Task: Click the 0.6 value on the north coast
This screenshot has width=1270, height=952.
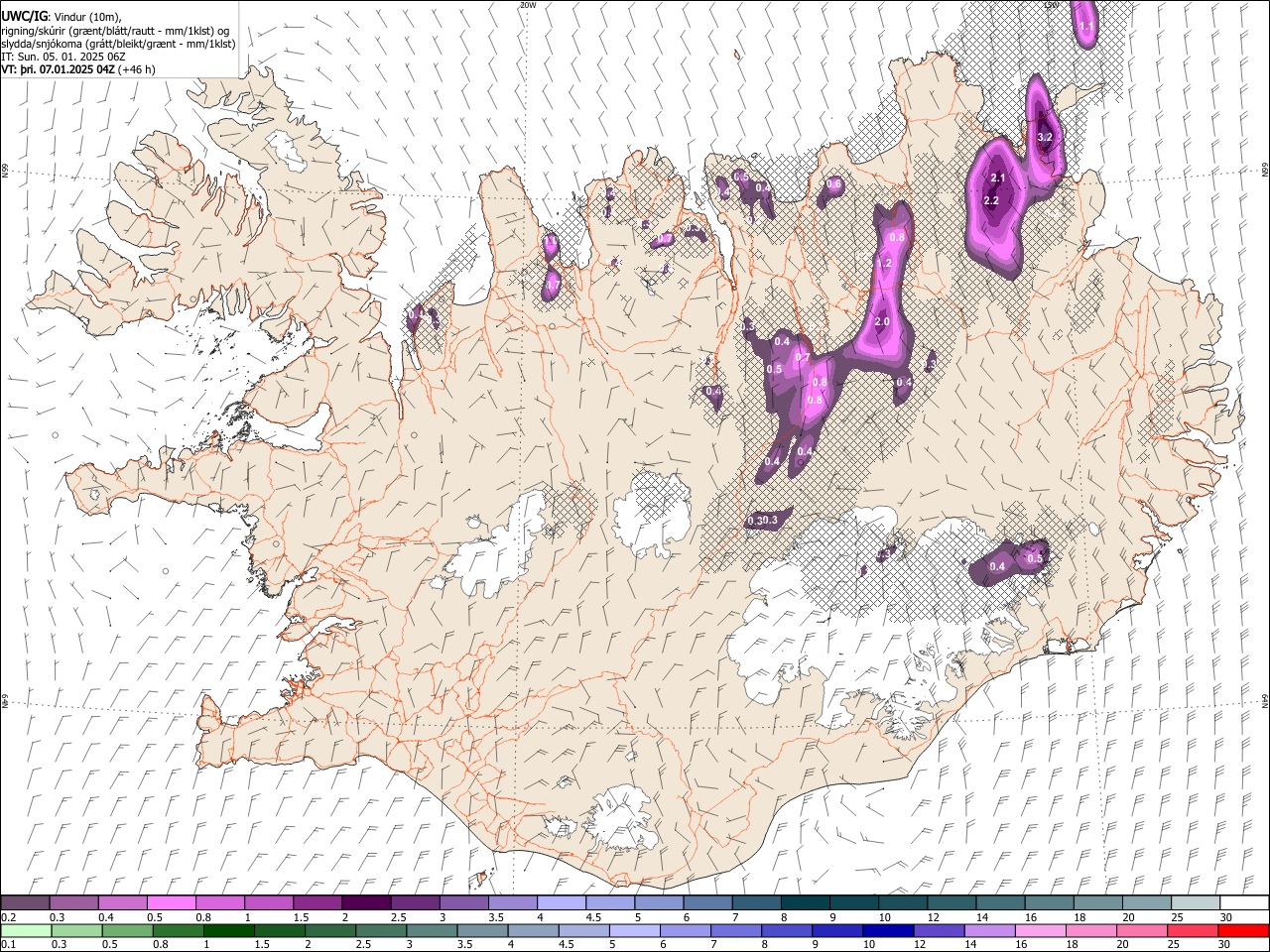Action: coord(834,183)
